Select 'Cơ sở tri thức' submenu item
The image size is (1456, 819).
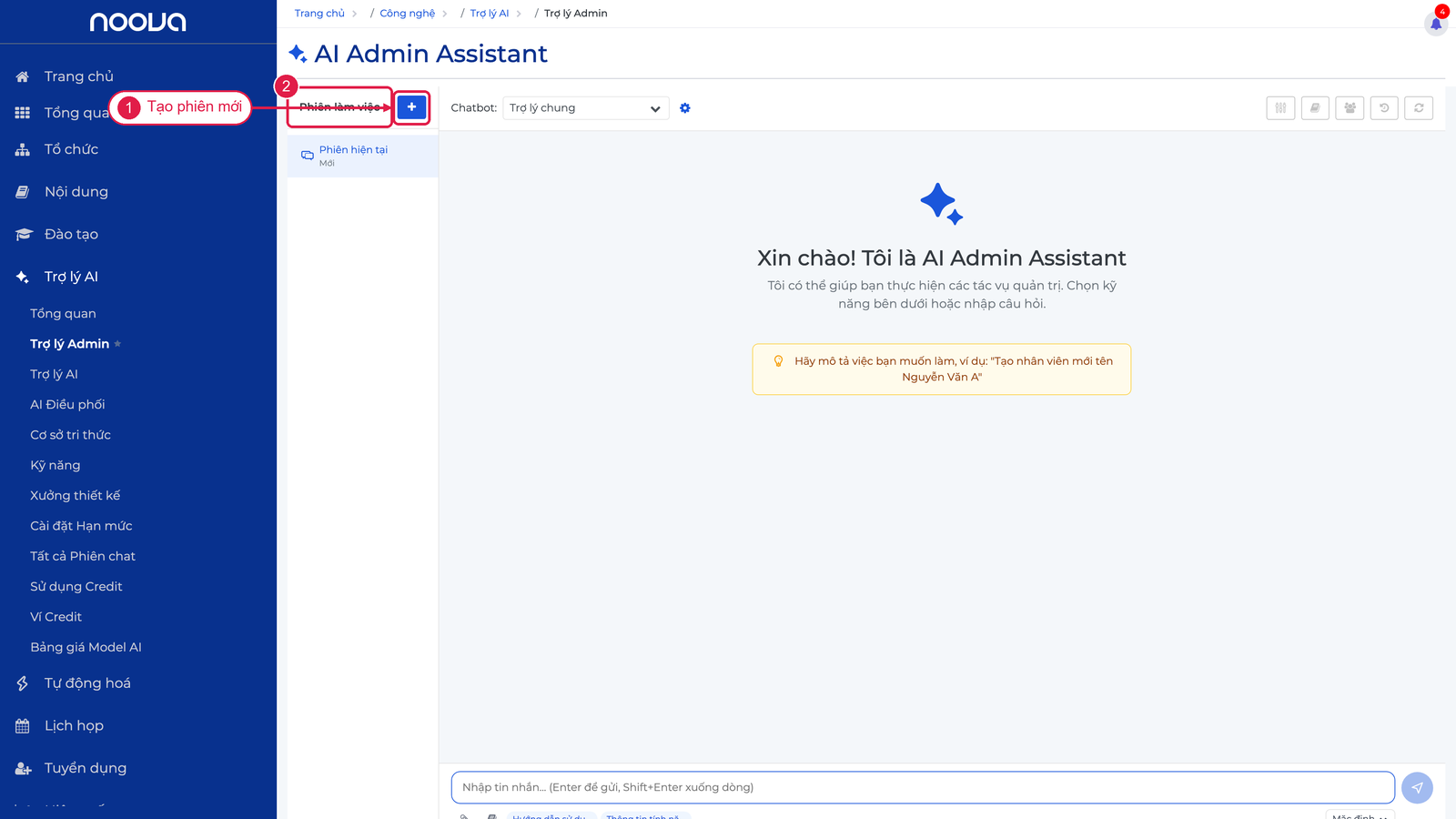70,435
